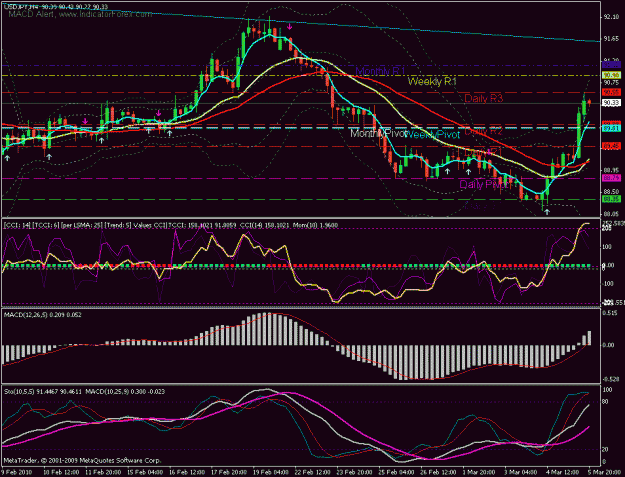Select the Daily Pivot level label

coord(483,184)
